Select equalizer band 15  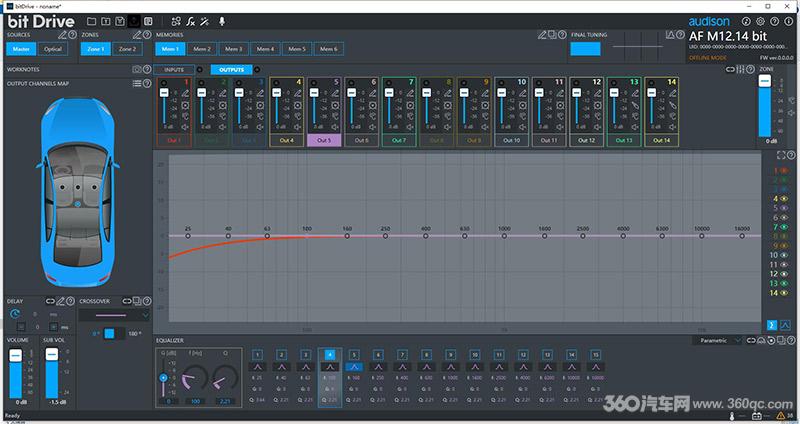[x=595, y=355]
